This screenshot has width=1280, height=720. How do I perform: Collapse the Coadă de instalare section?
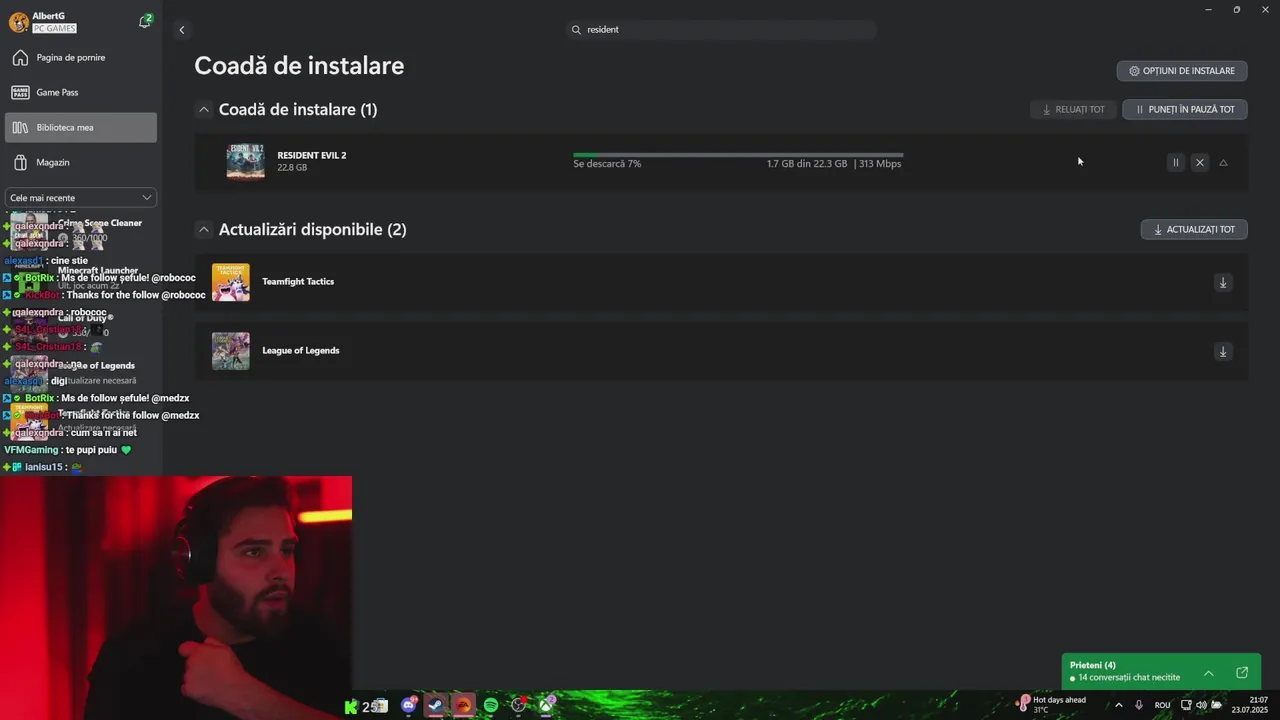tap(204, 110)
